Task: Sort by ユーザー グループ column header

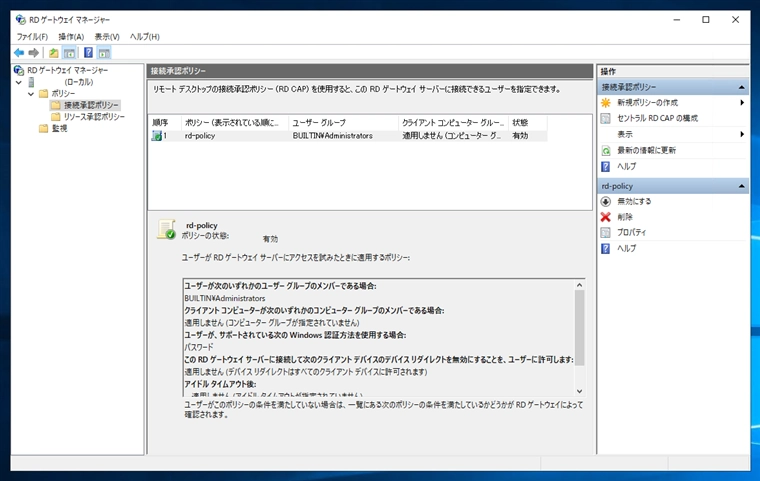Action: [343, 123]
